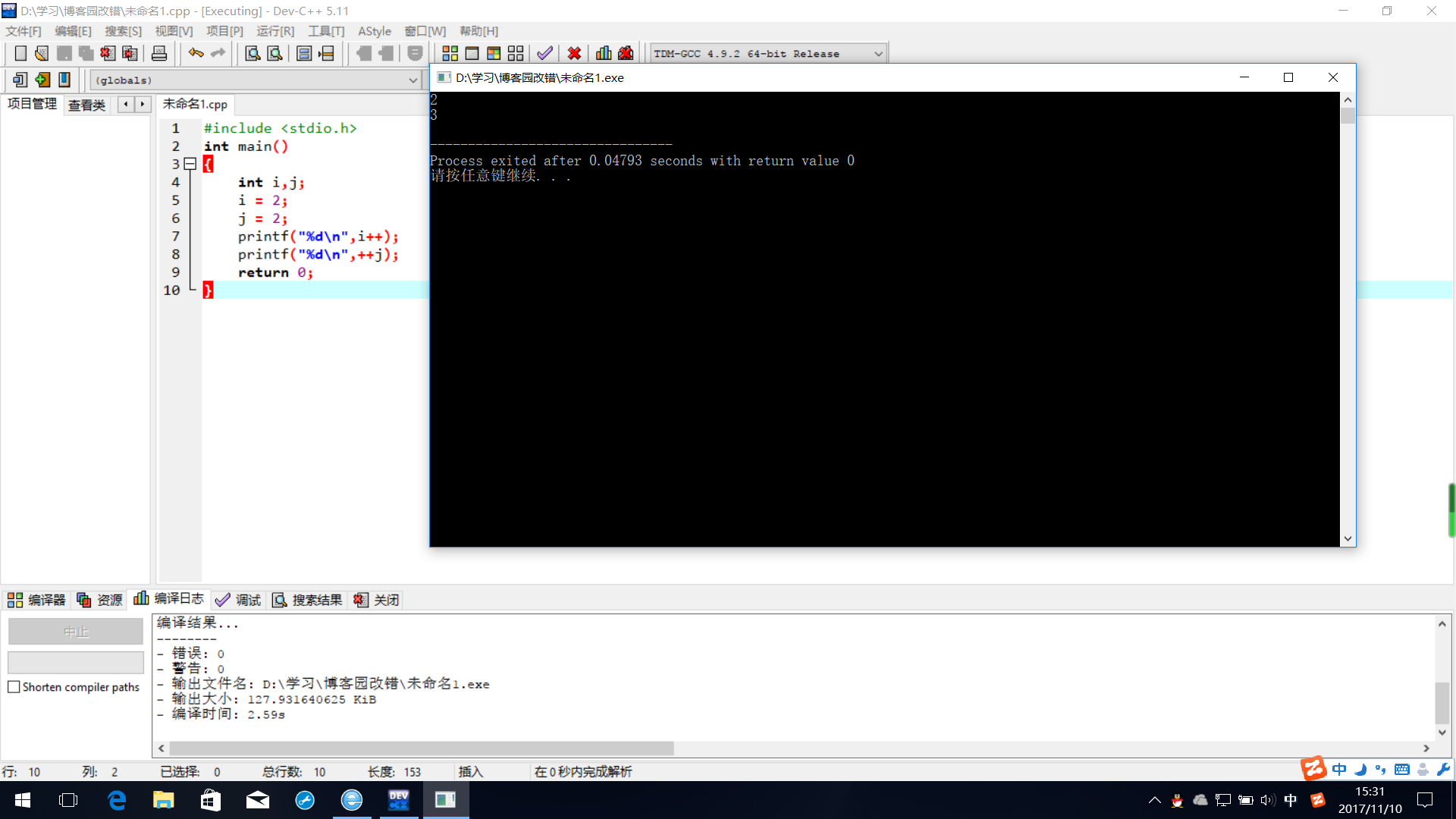Screen dimensions: 1456x819
Task: Switch to the 编译器 bottom tab
Action: (x=36, y=600)
